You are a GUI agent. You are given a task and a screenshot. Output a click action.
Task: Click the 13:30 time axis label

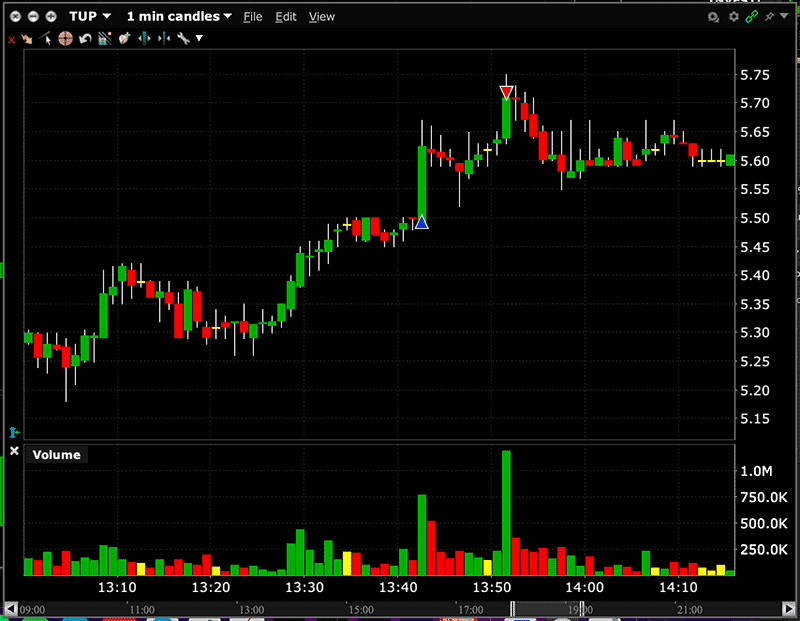(x=304, y=587)
